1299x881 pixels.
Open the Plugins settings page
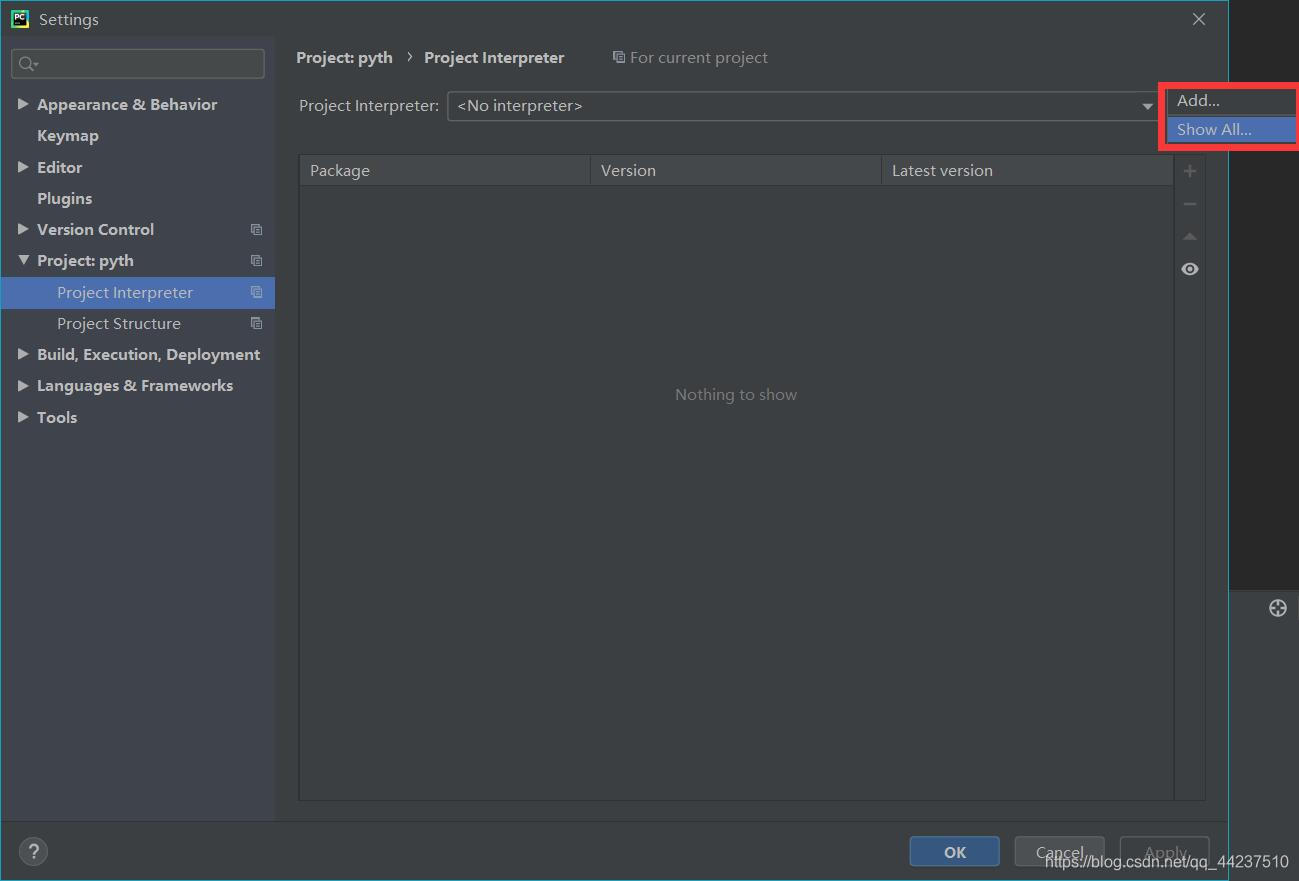click(x=64, y=198)
